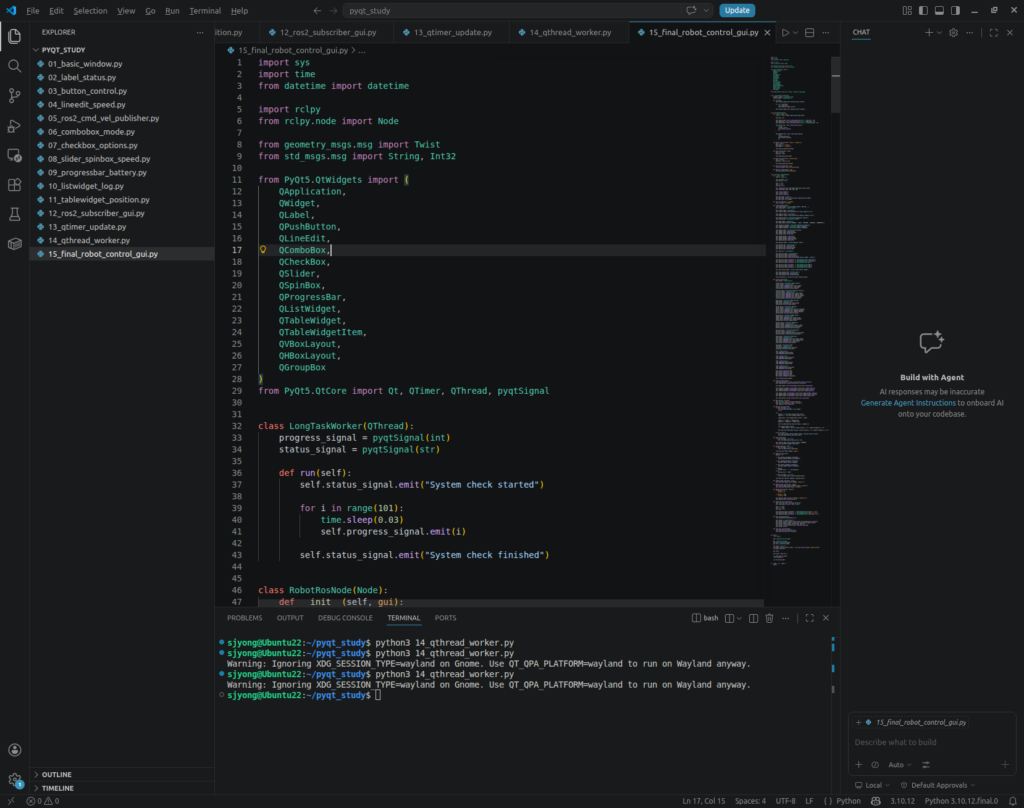Screen dimensions: 1024x808
Task: Open the Terminal menu
Action: coord(205,10)
